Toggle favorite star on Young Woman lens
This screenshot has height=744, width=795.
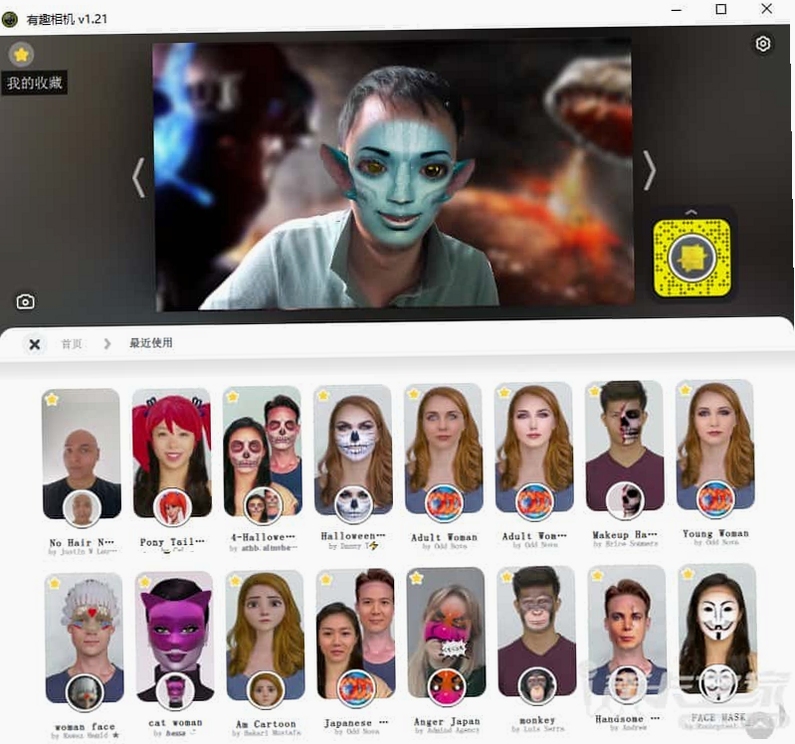pyautogui.click(x=685, y=390)
